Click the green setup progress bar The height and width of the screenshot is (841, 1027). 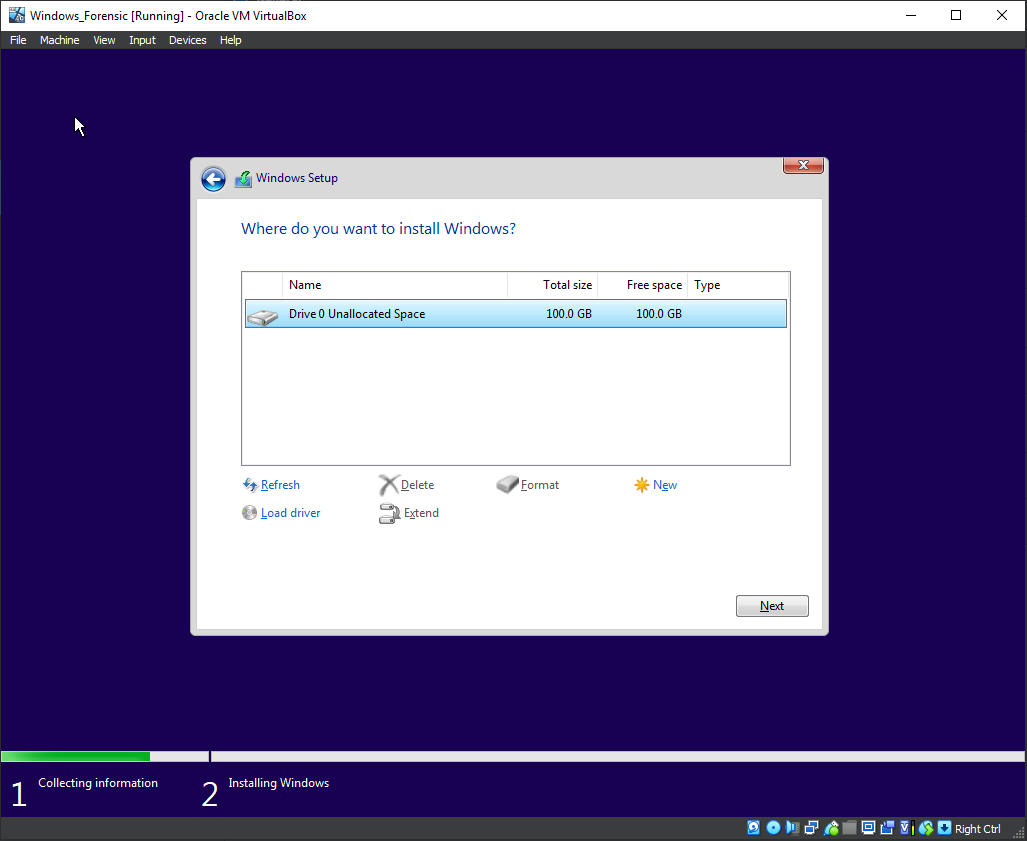(x=75, y=757)
